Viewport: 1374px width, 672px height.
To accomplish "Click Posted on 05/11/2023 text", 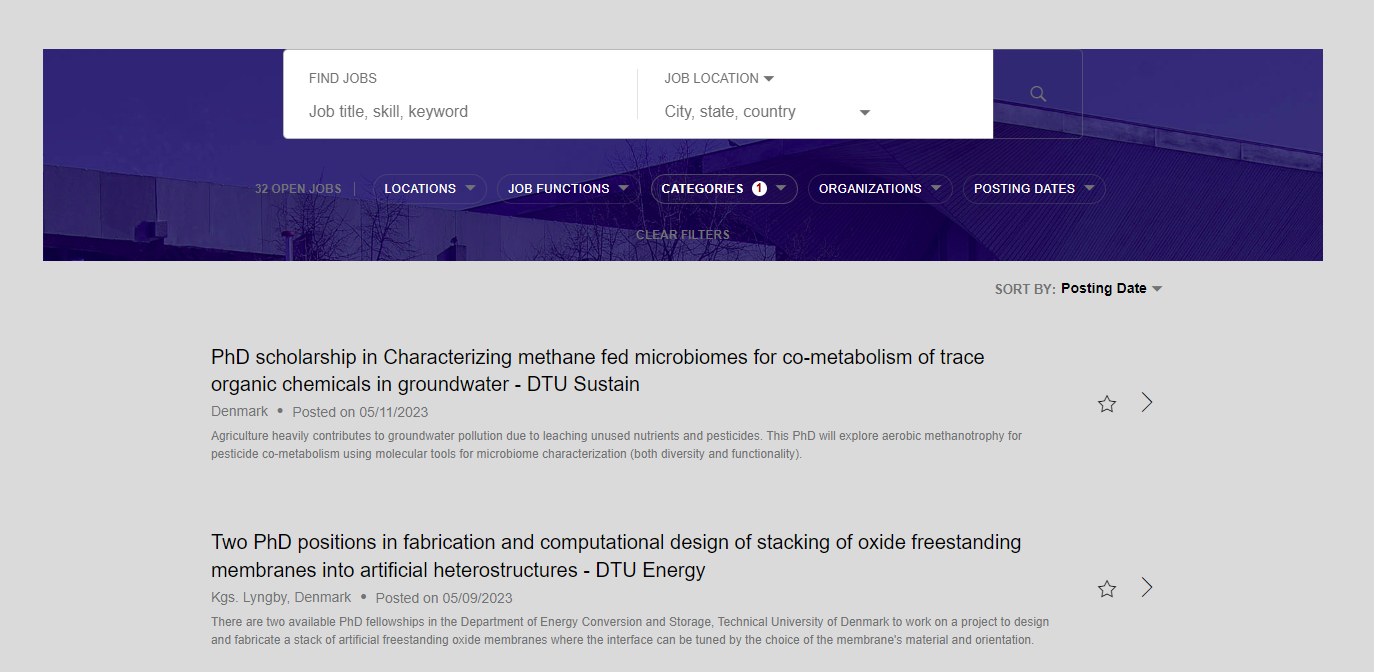I will tap(360, 412).
